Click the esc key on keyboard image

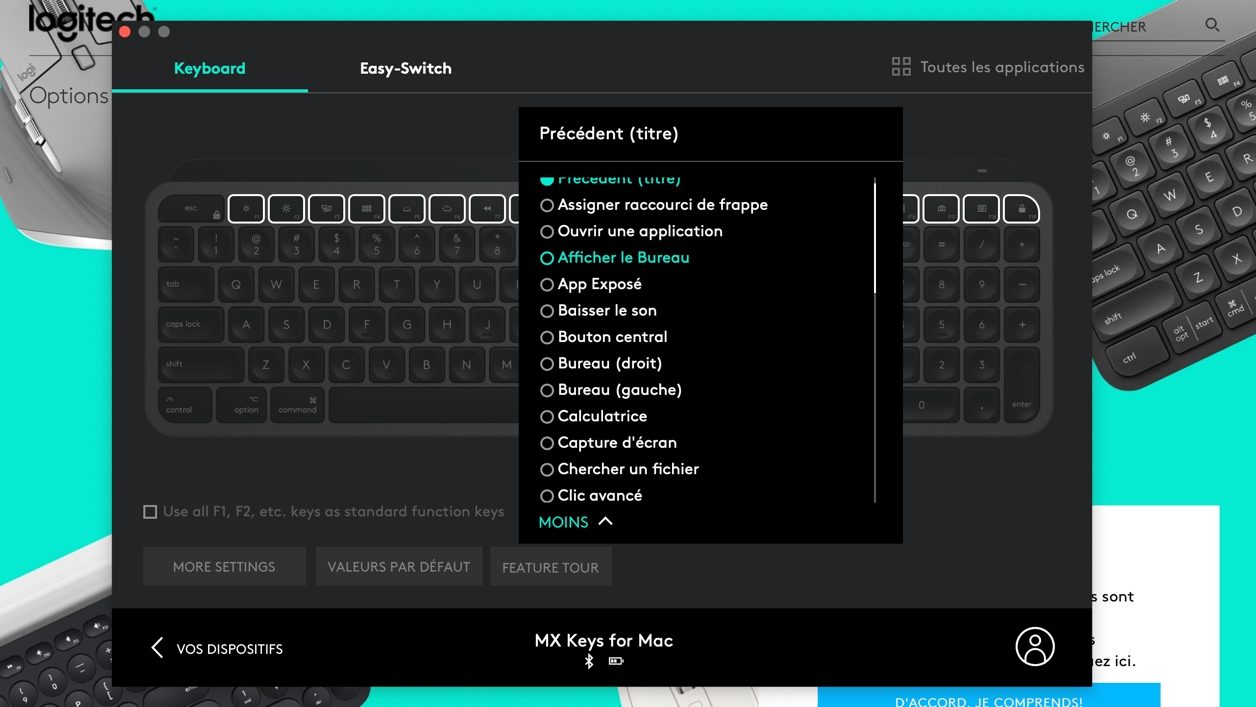pos(190,209)
